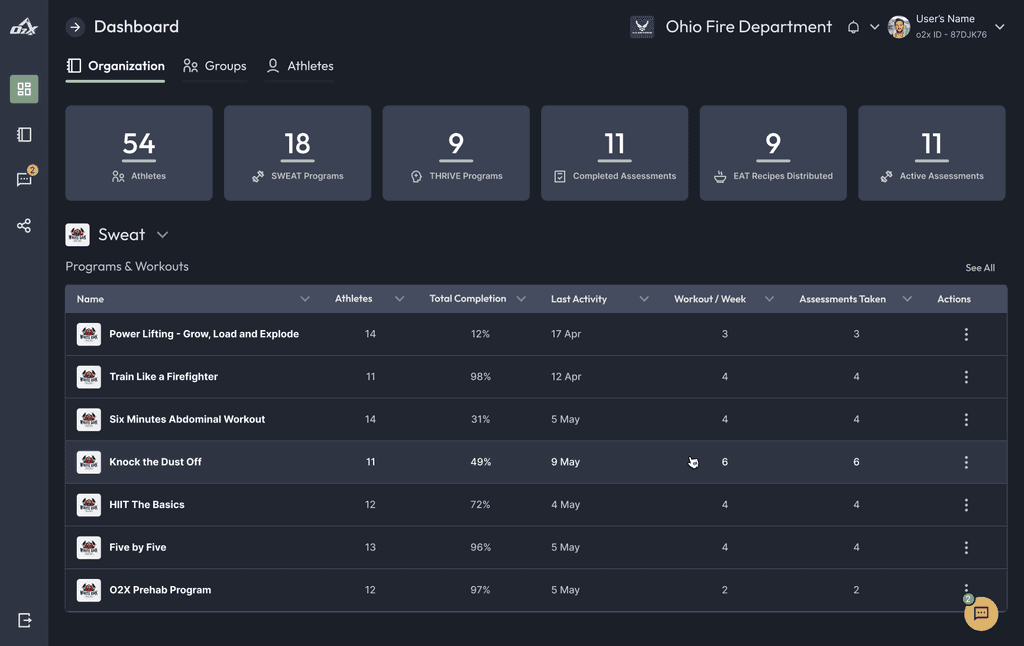1024x646 pixels.
Task: Open the notebook icon in sidebar
Action: tap(24, 135)
